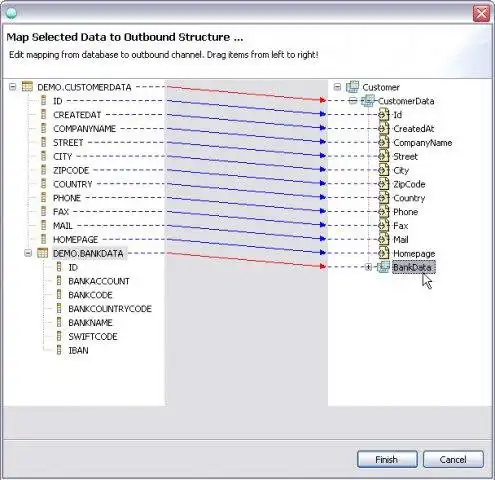Screen dimensions: 495x480
Task: Click element icon beside City target
Action: [384, 170]
